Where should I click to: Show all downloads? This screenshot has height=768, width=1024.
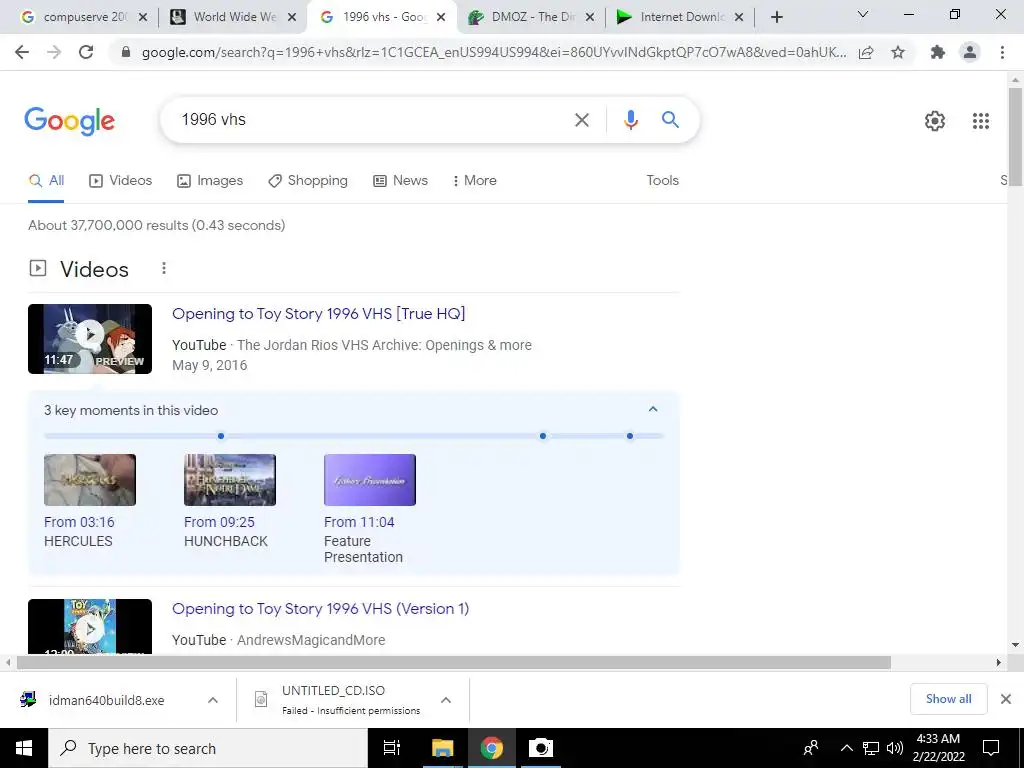click(948, 699)
